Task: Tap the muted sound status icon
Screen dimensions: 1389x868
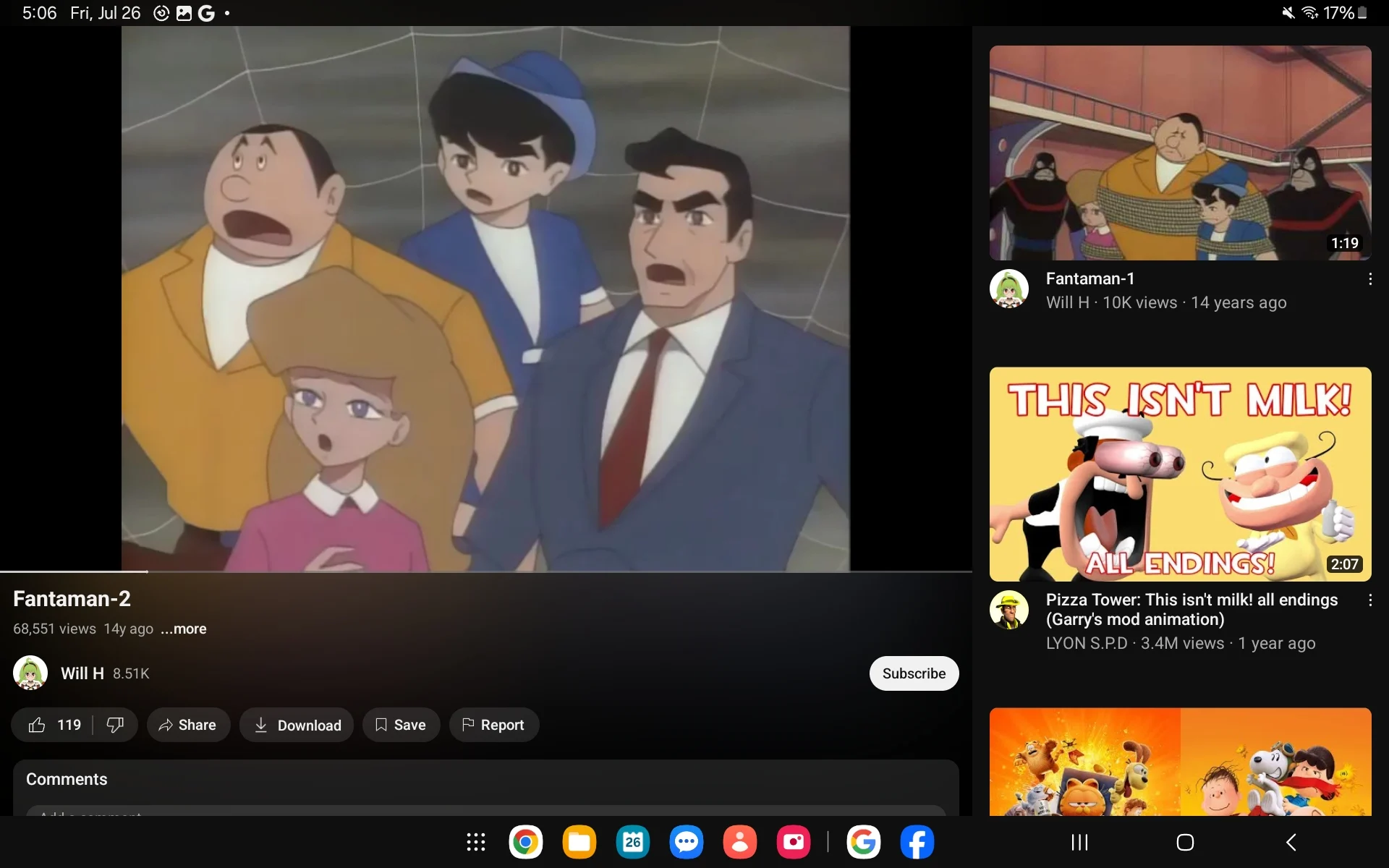Action: pos(1288,13)
